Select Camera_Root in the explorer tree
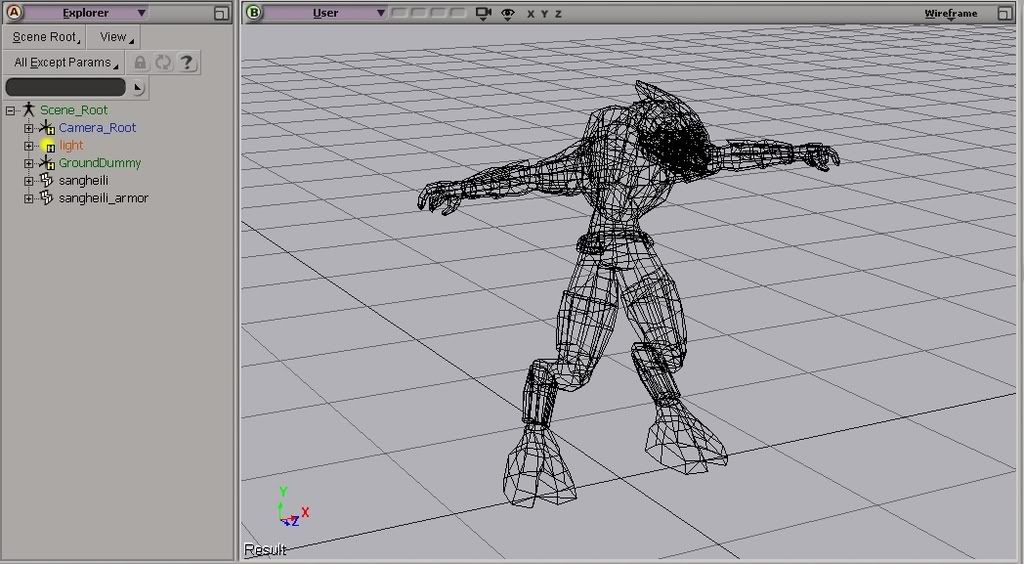The image size is (1024, 564). click(x=97, y=128)
